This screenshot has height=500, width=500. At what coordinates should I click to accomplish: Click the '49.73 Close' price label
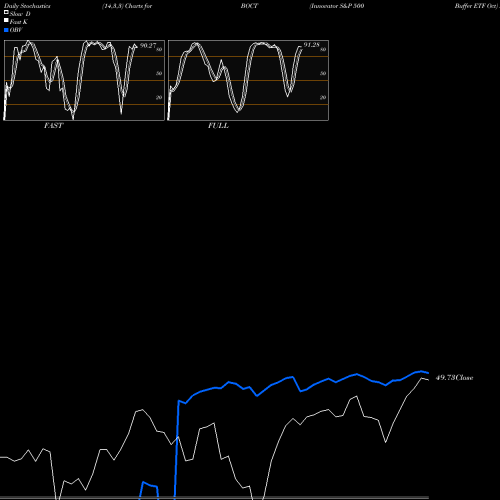coord(455,378)
